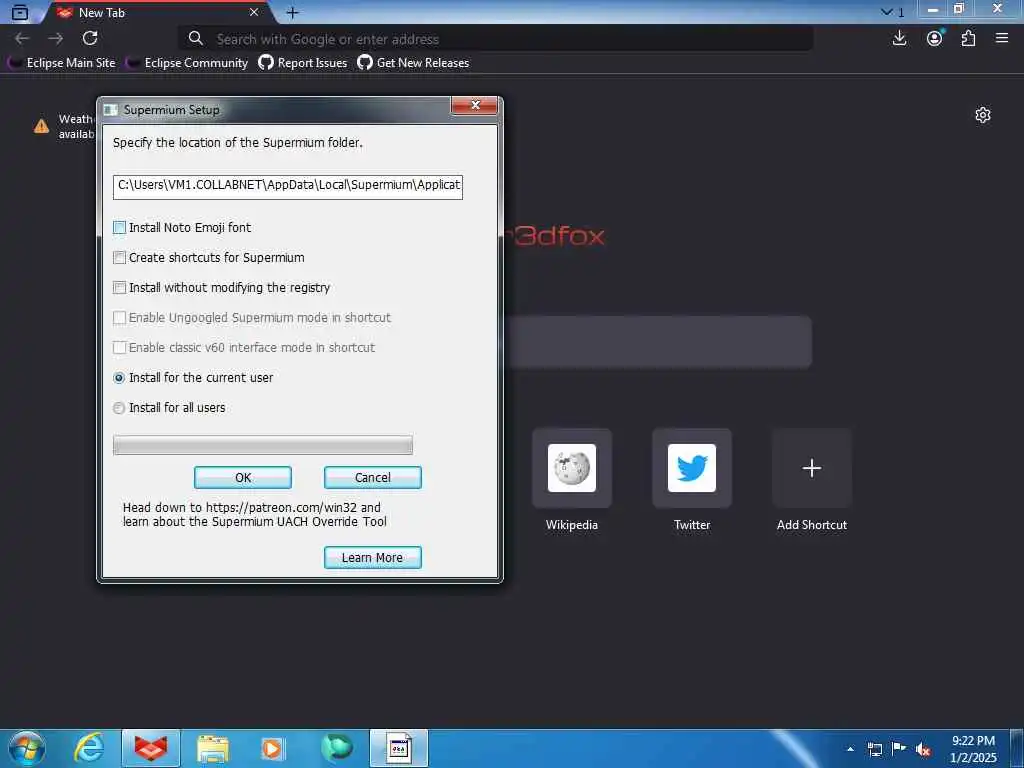Click the Supermium Setup title bar icon
This screenshot has width=1024, height=768.
(x=111, y=110)
